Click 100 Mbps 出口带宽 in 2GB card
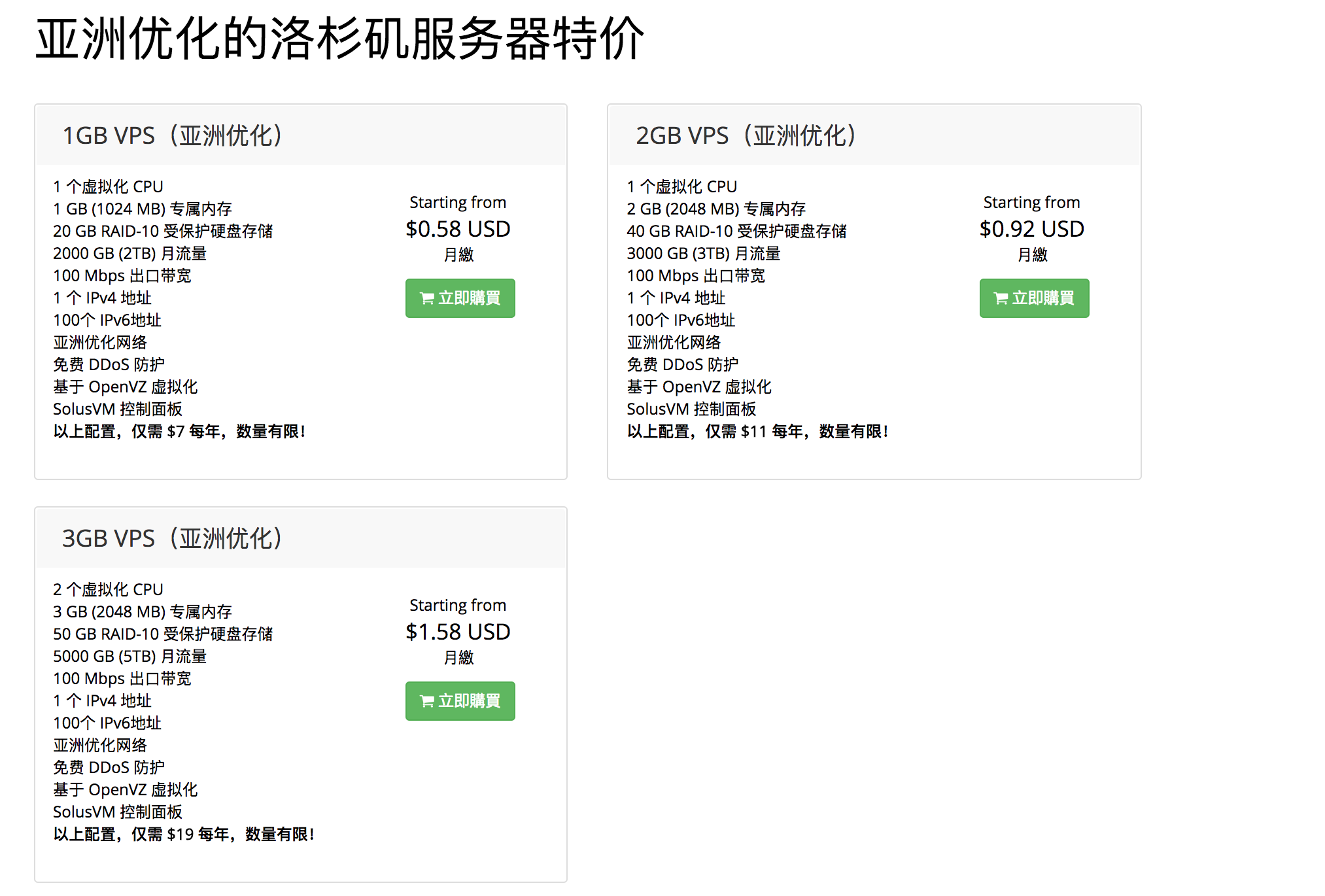1325x896 pixels. tap(696, 276)
